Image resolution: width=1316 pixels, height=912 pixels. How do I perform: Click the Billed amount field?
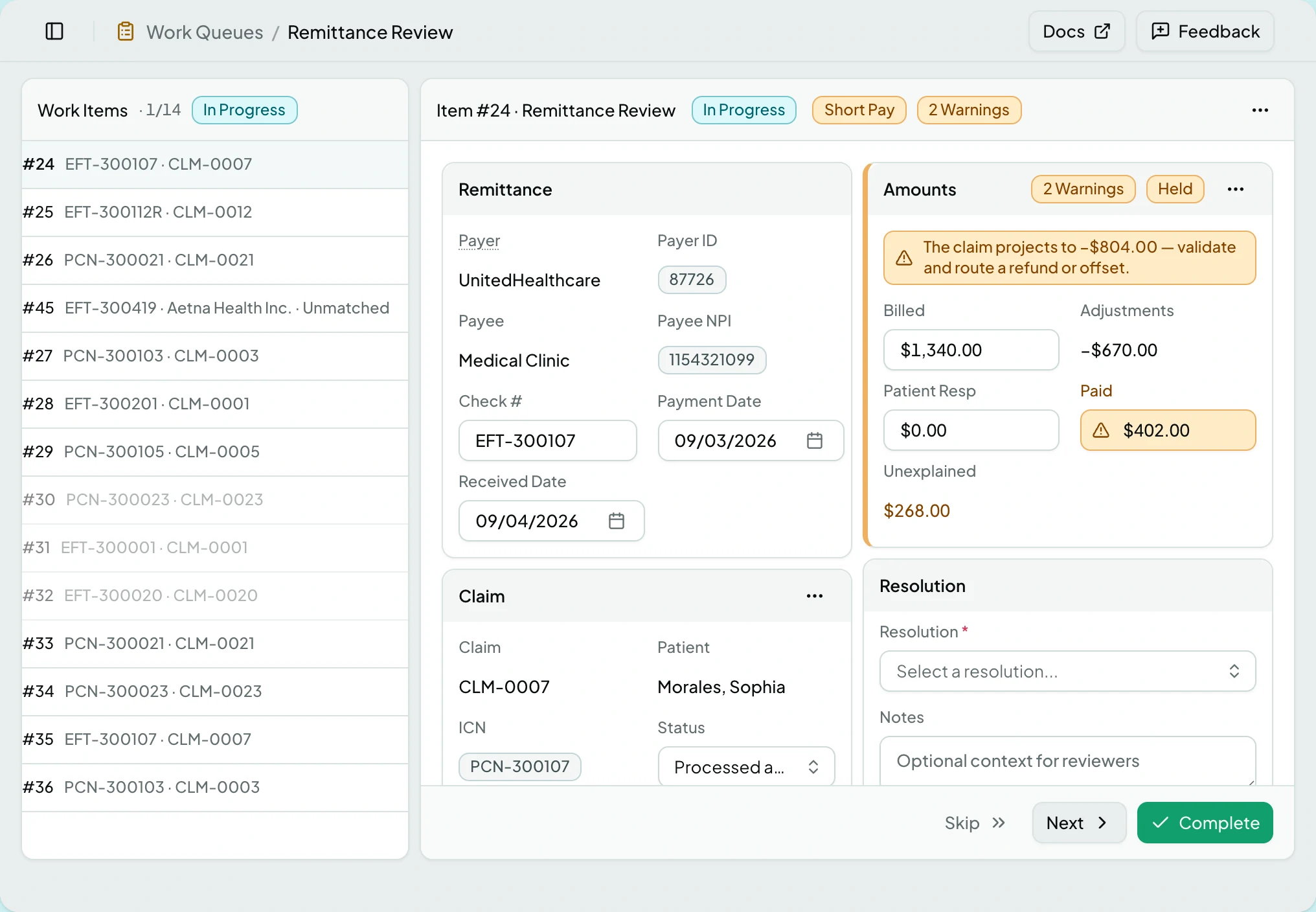coord(971,350)
